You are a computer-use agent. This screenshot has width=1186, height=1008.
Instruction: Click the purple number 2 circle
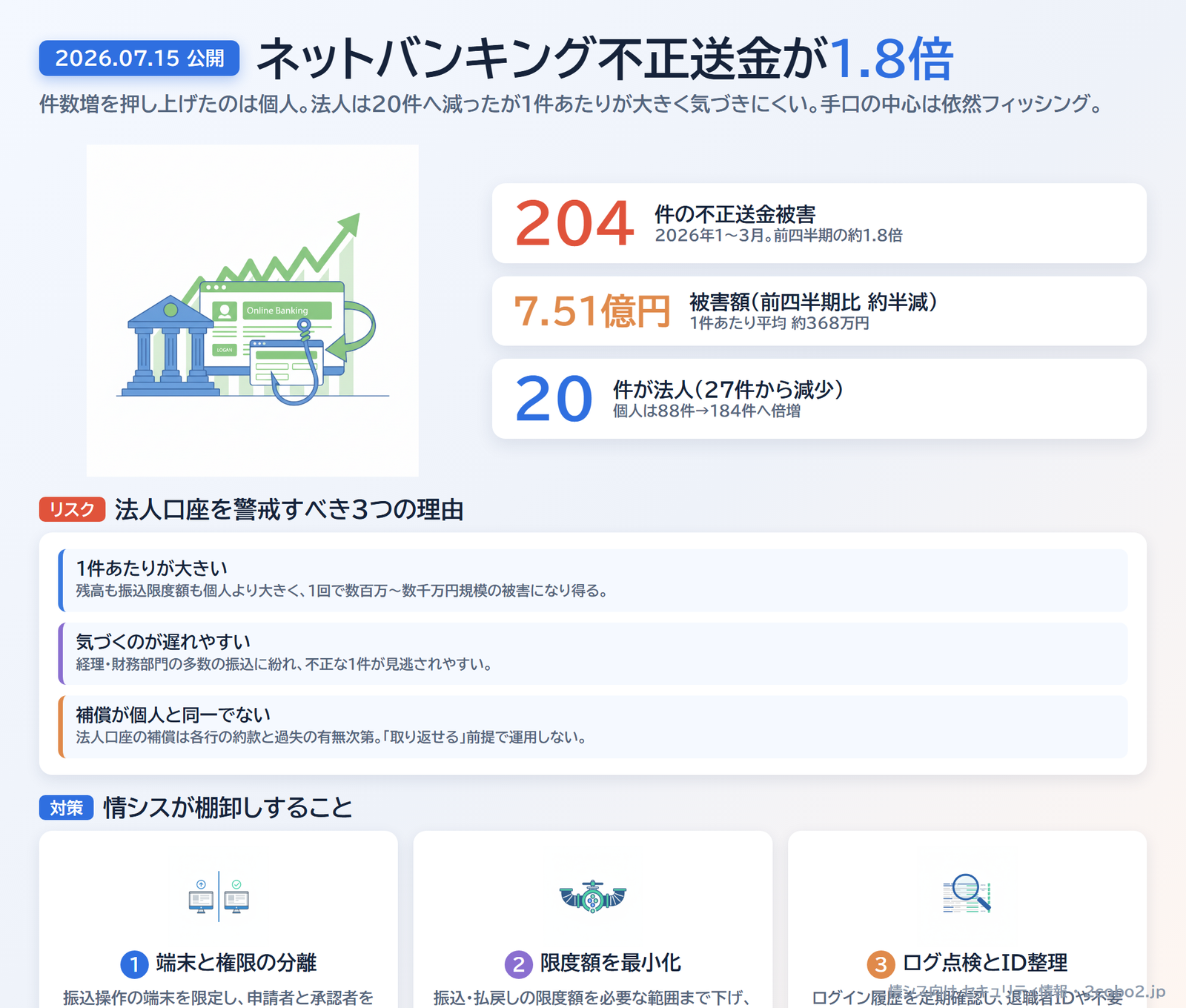point(519,964)
